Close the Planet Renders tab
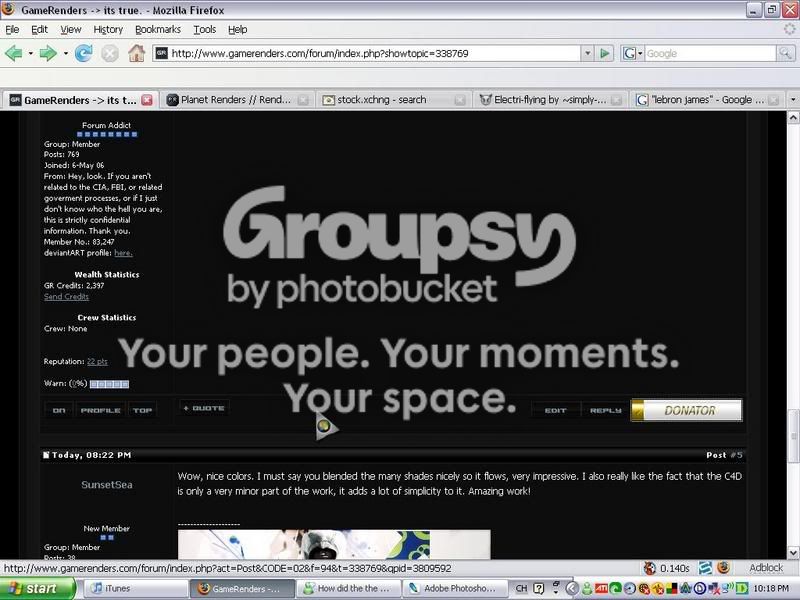800x600 pixels. pos(303,100)
